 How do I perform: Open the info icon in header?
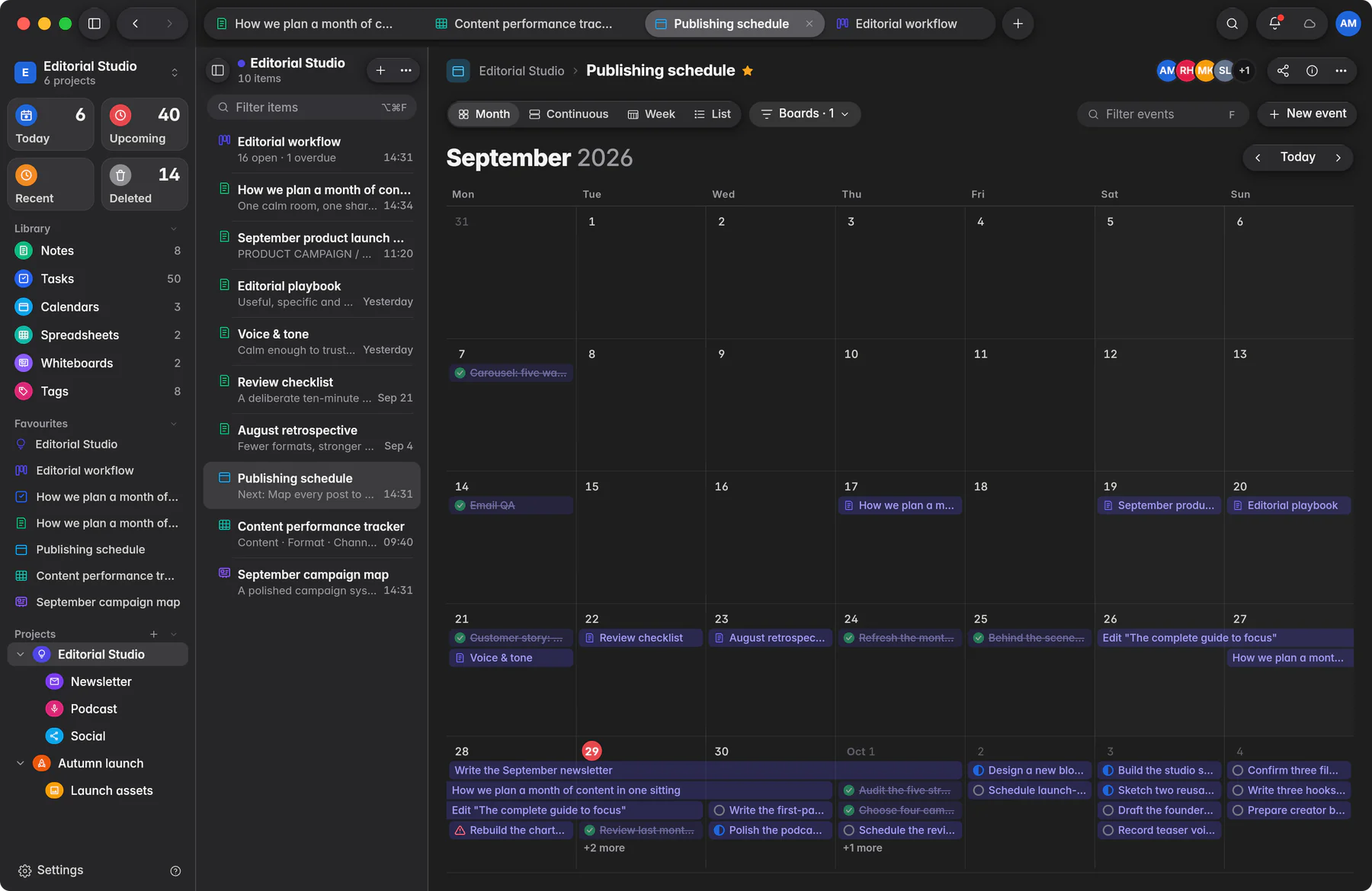[x=1312, y=71]
